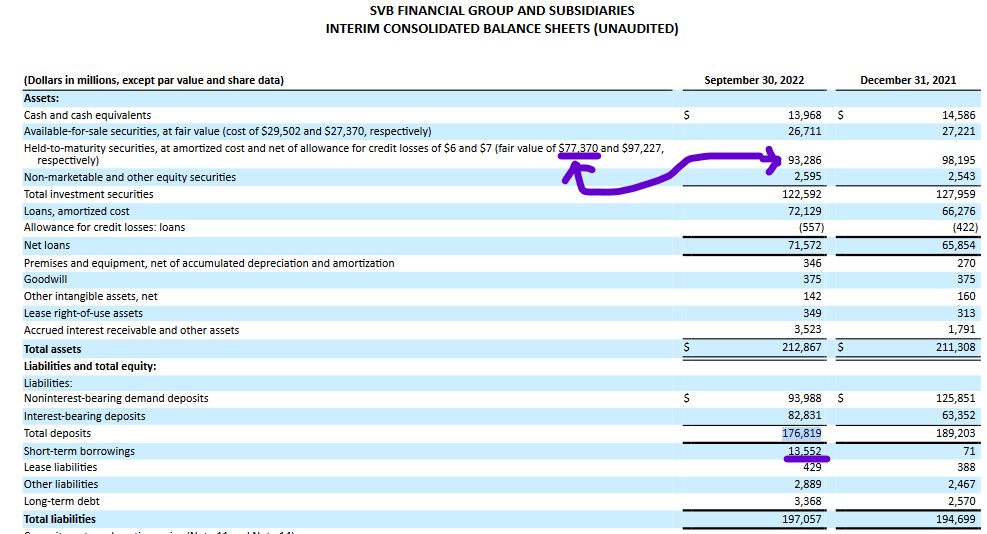Click the accrued interest value 1,791
Viewport: 987px width, 534px height.
962,329
